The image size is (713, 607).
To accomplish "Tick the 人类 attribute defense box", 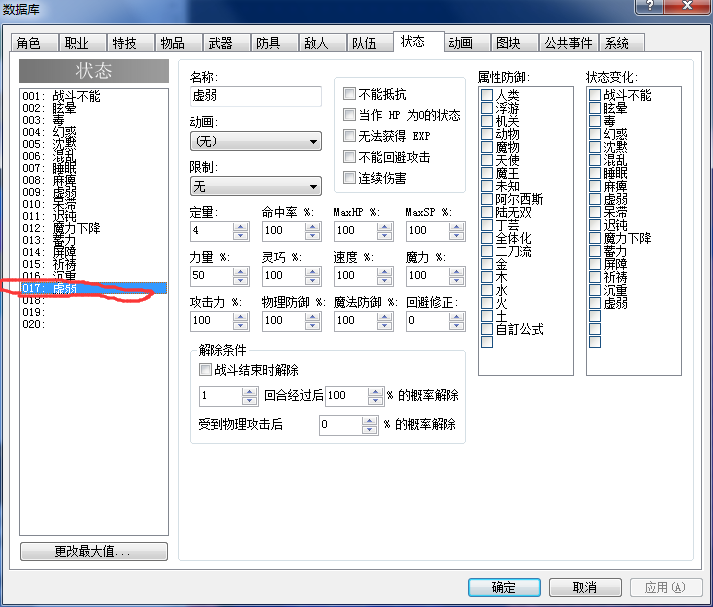I will click(x=487, y=95).
